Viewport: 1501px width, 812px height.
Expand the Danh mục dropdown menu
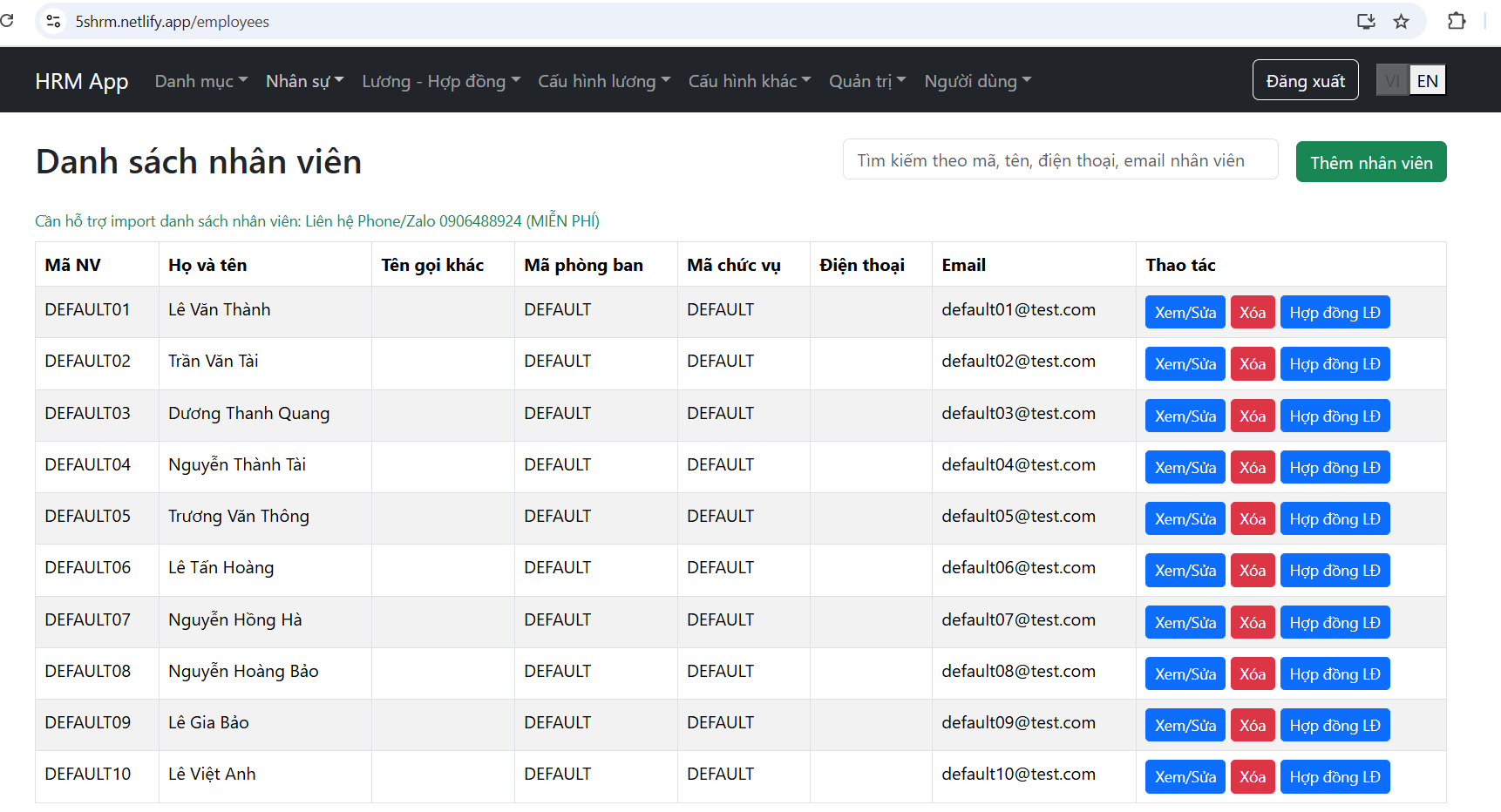pos(201,81)
